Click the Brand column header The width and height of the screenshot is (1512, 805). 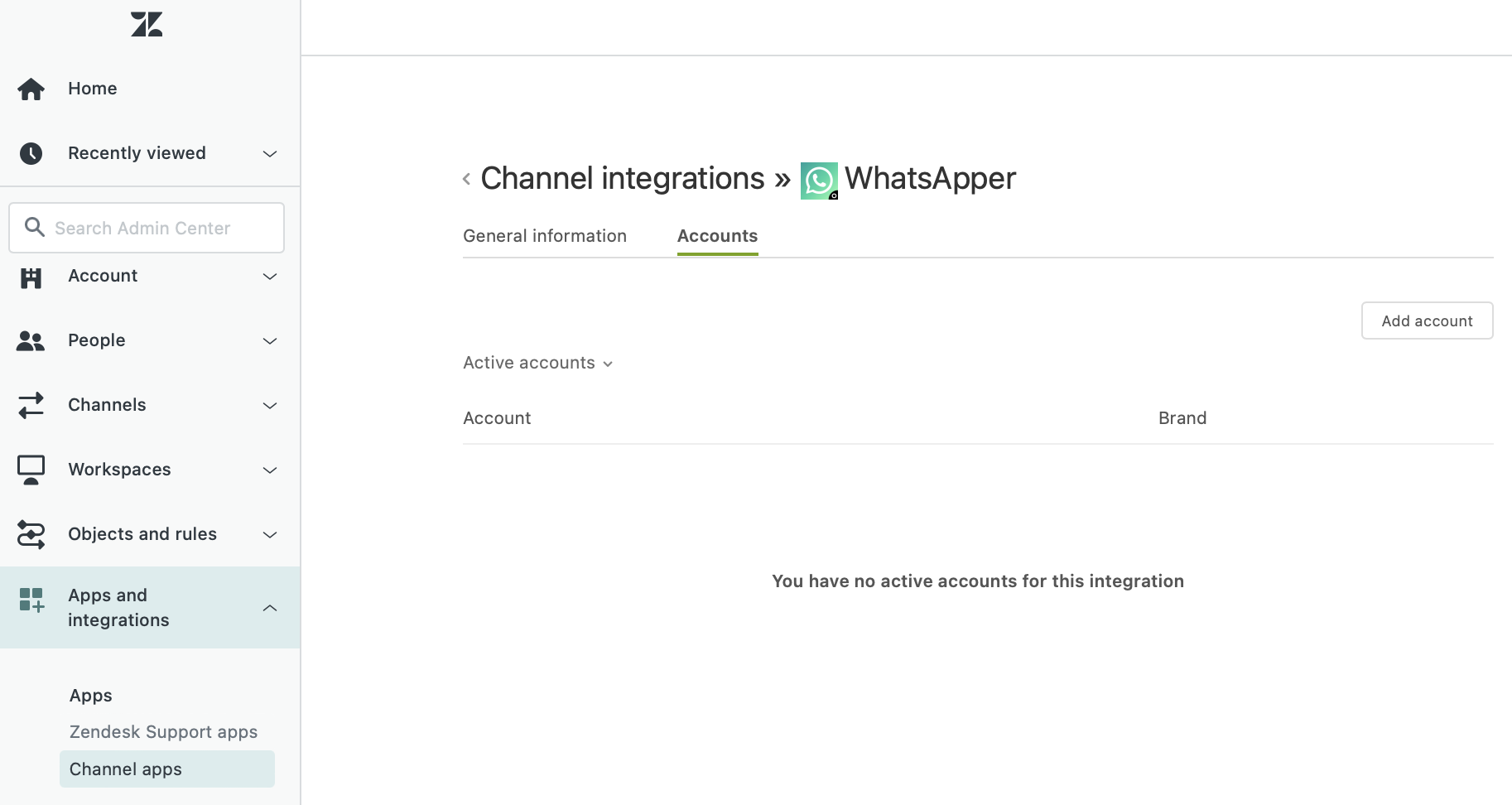point(1182,418)
